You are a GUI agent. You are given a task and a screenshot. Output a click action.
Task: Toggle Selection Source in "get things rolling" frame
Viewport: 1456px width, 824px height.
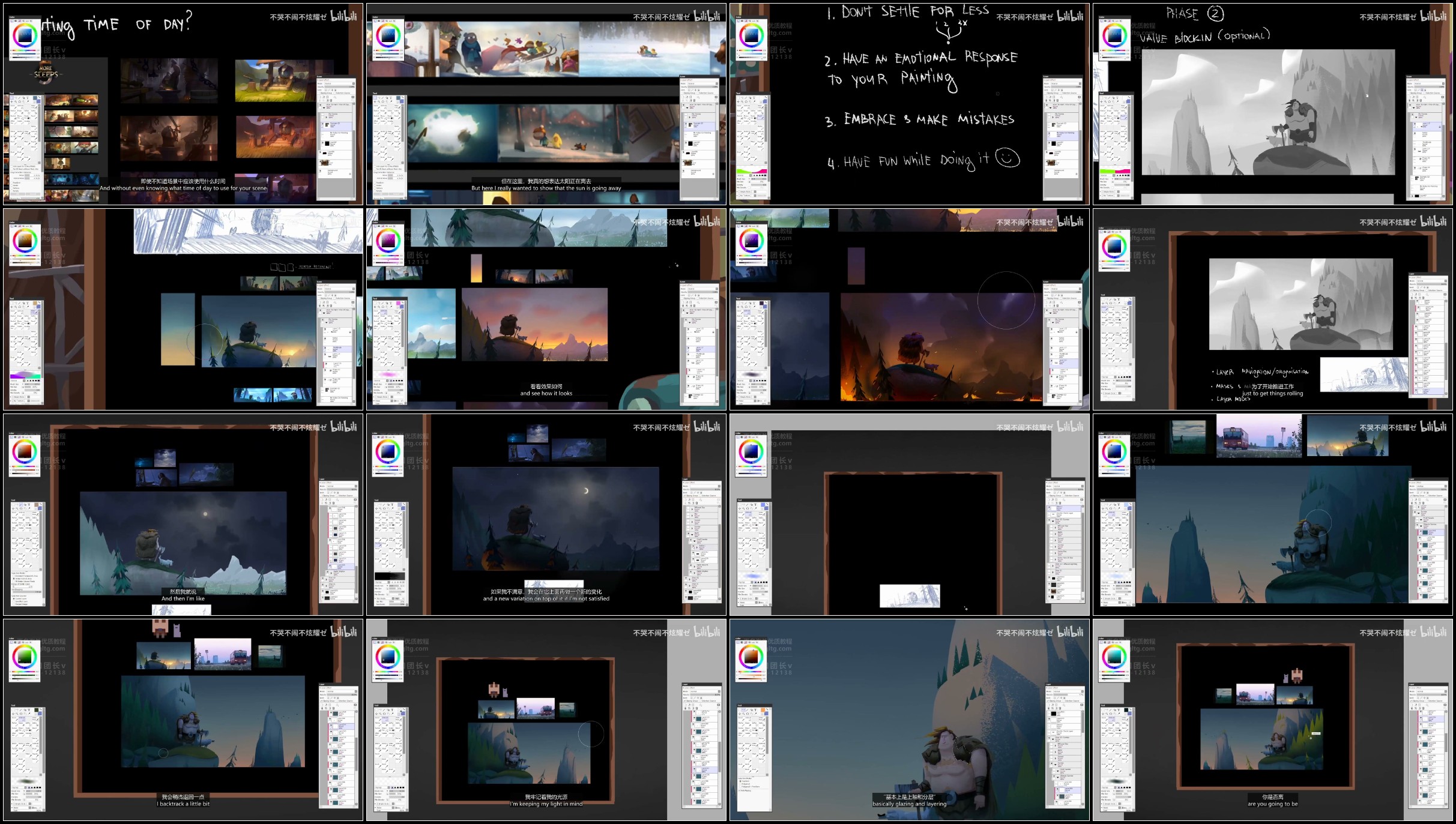[x=1426, y=290]
